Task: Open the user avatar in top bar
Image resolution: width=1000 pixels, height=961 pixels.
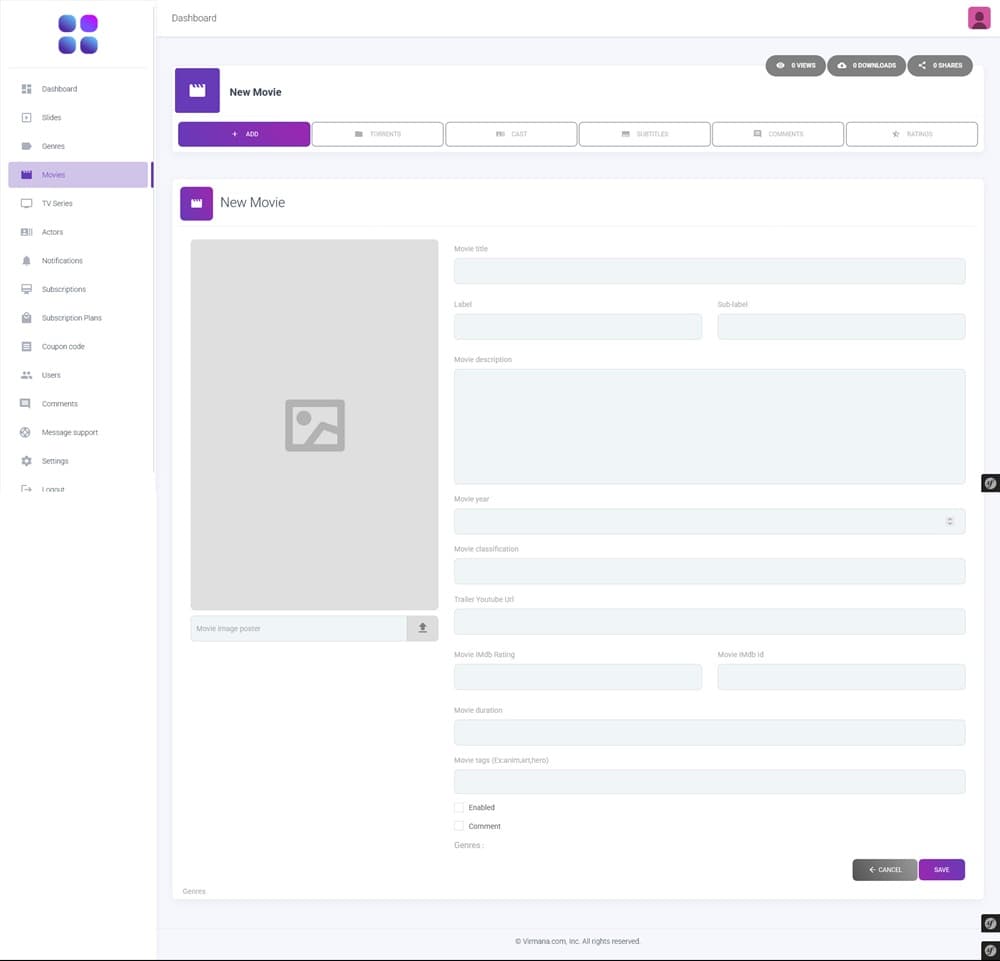Action: (979, 18)
